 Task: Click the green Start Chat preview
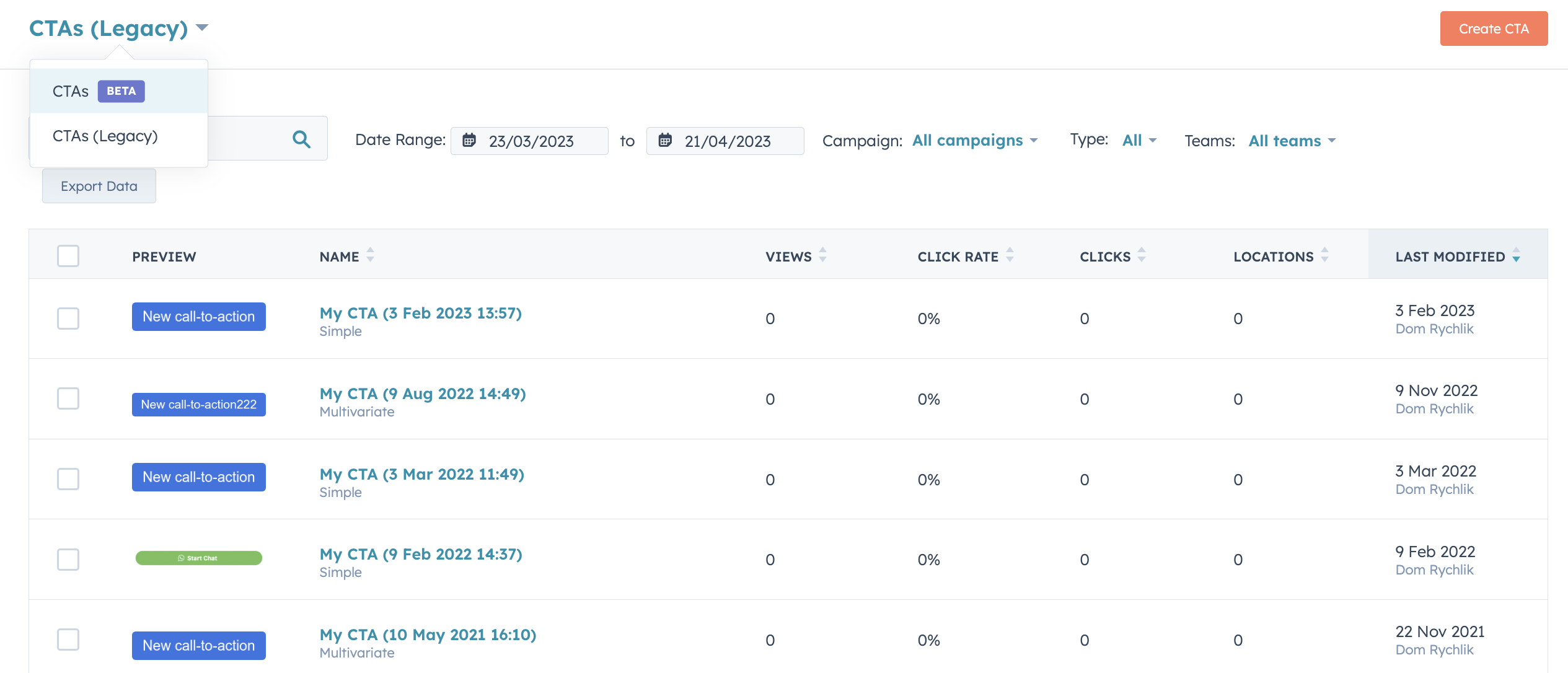pyautogui.click(x=199, y=558)
